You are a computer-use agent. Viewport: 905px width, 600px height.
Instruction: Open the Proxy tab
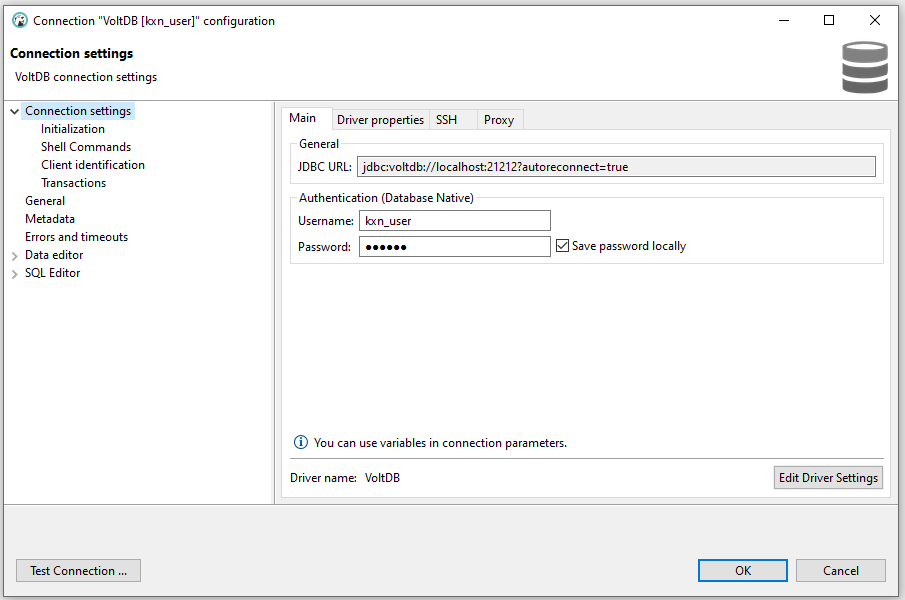499,119
